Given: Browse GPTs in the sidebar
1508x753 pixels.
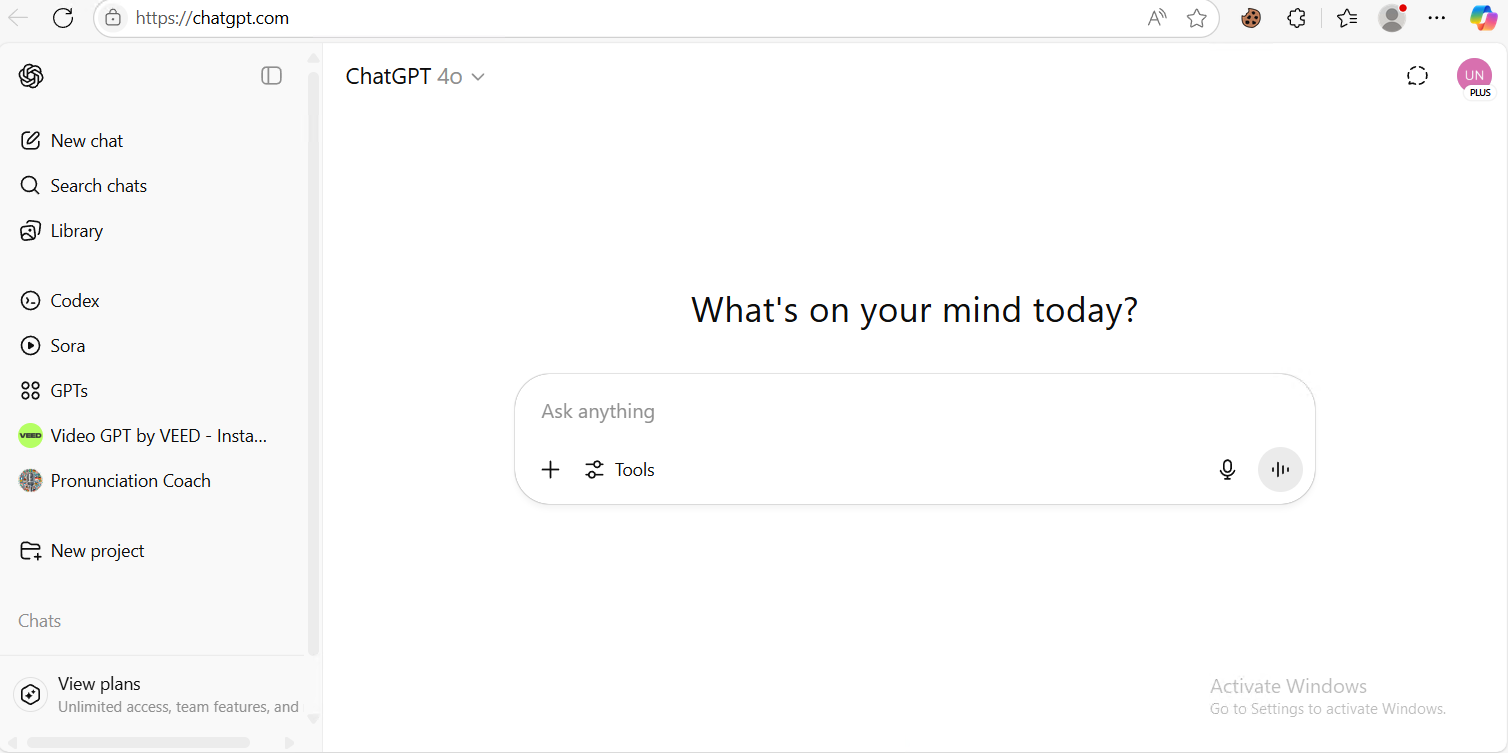Looking at the screenshot, I should click(69, 391).
